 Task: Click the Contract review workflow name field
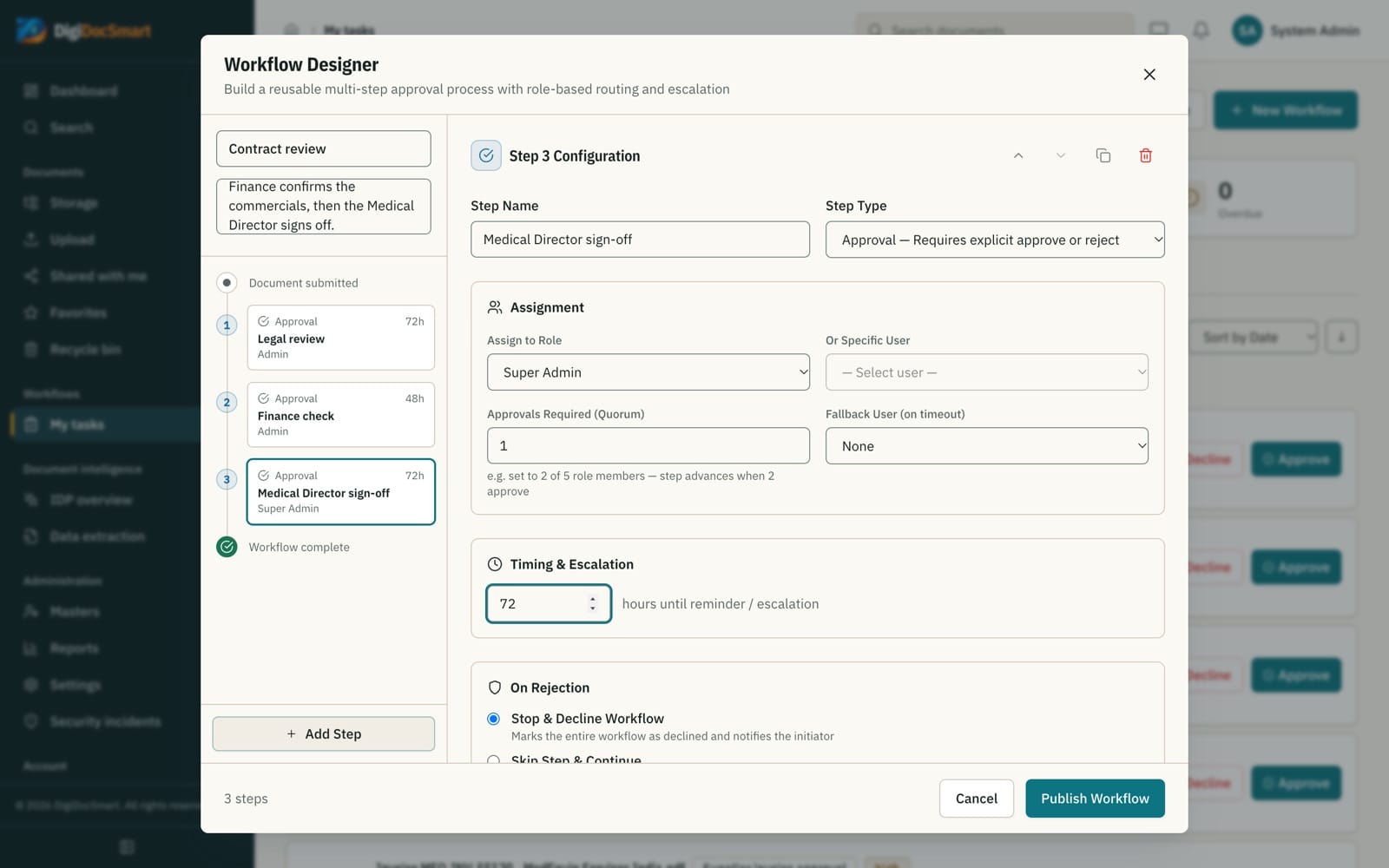pyautogui.click(x=324, y=149)
